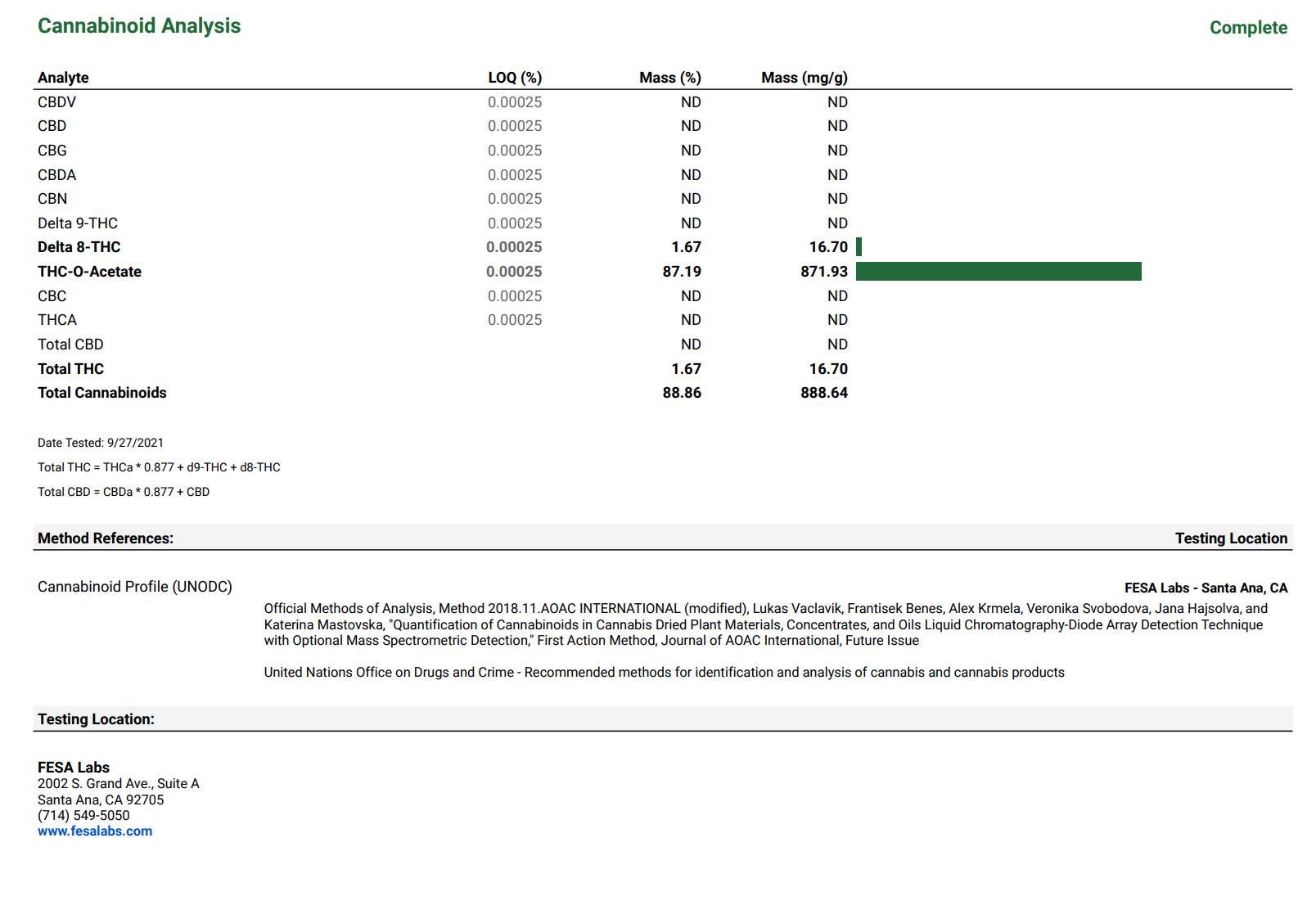
Task: Open the www.fesalabs.com website link
Action: pyautogui.click(x=95, y=831)
